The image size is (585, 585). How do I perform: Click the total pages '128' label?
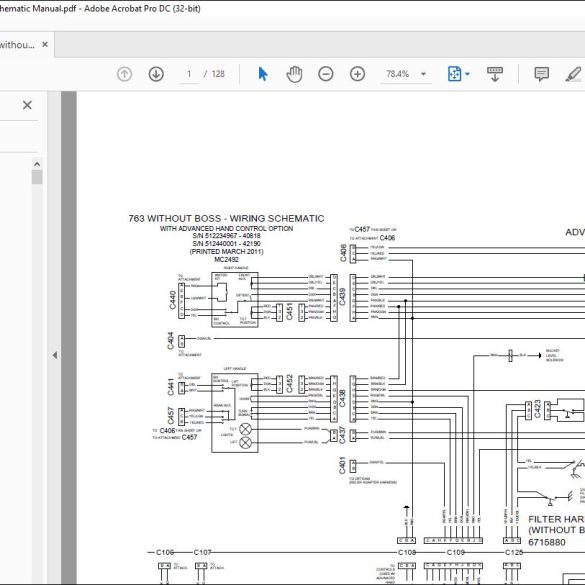click(218, 74)
